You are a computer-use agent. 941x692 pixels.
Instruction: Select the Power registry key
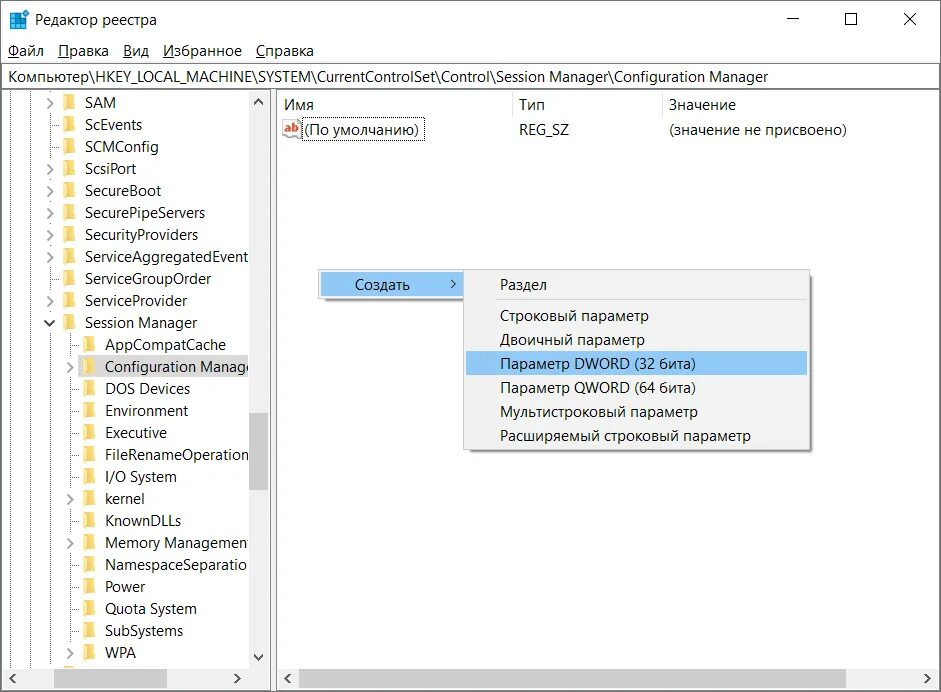click(125, 587)
